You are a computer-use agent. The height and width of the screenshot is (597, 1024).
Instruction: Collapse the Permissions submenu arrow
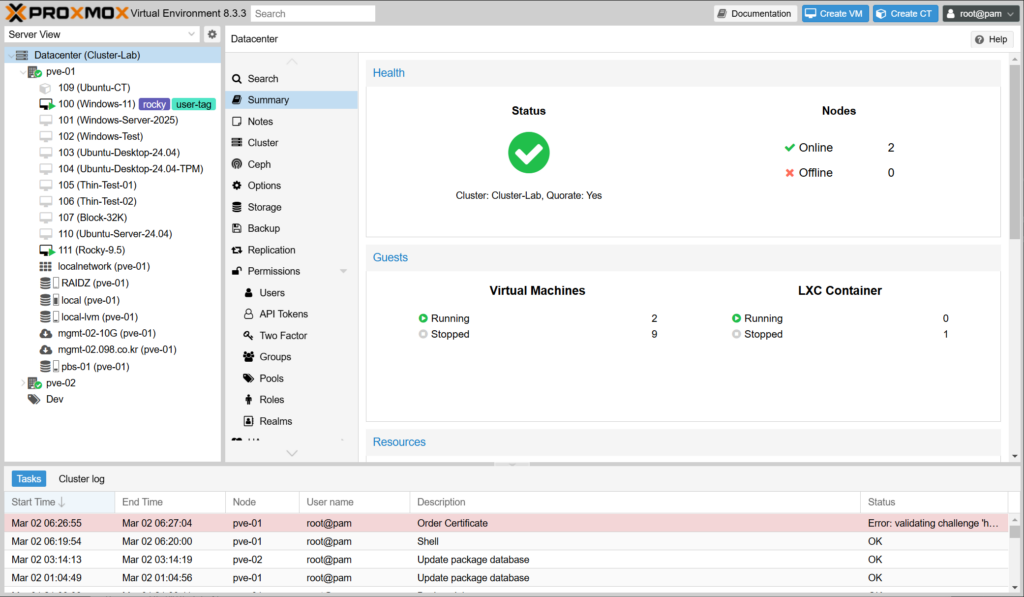pos(343,271)
